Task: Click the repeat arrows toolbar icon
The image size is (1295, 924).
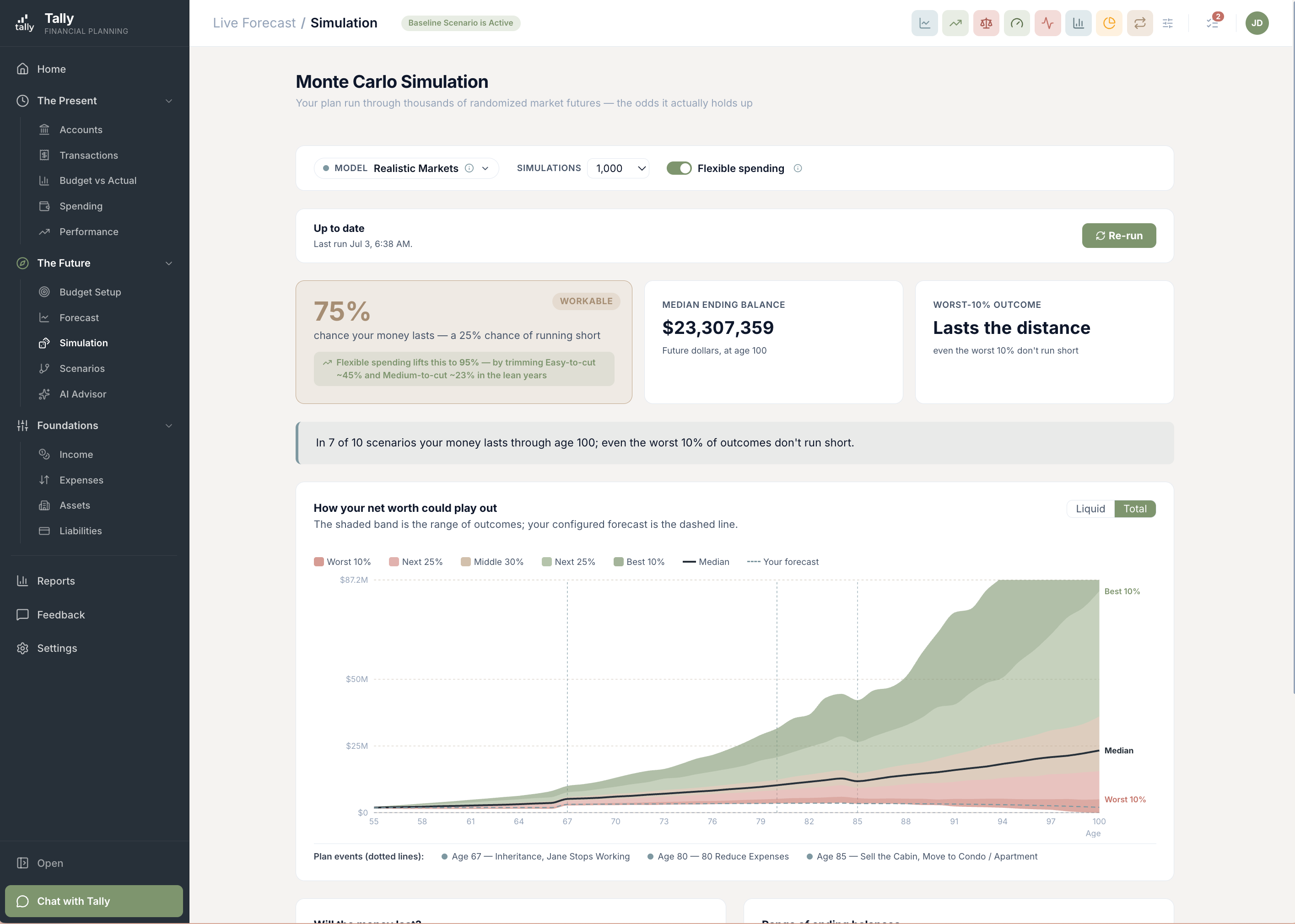Action: click(1139, 23)
